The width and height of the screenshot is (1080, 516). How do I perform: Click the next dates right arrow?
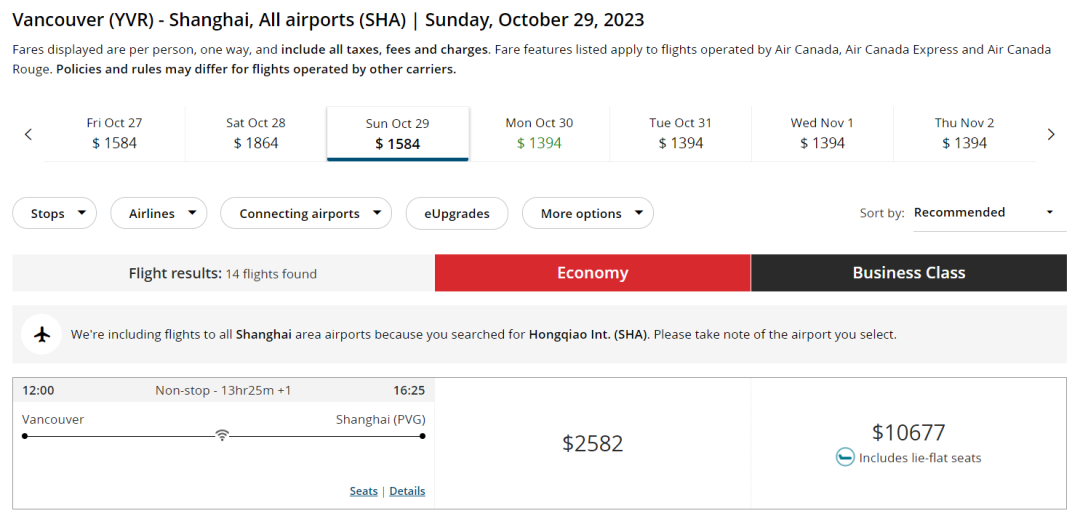[1051, 134]
